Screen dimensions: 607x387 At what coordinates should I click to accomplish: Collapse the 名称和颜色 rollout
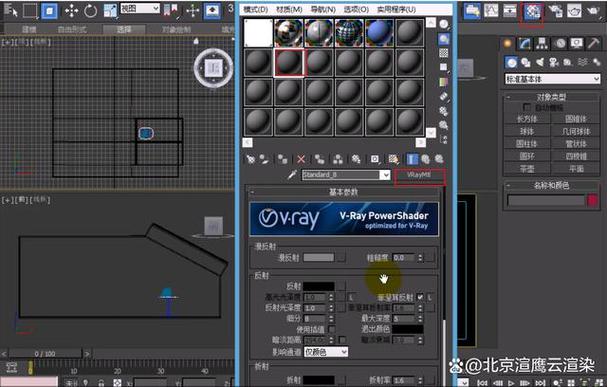(x=552, y=185)
